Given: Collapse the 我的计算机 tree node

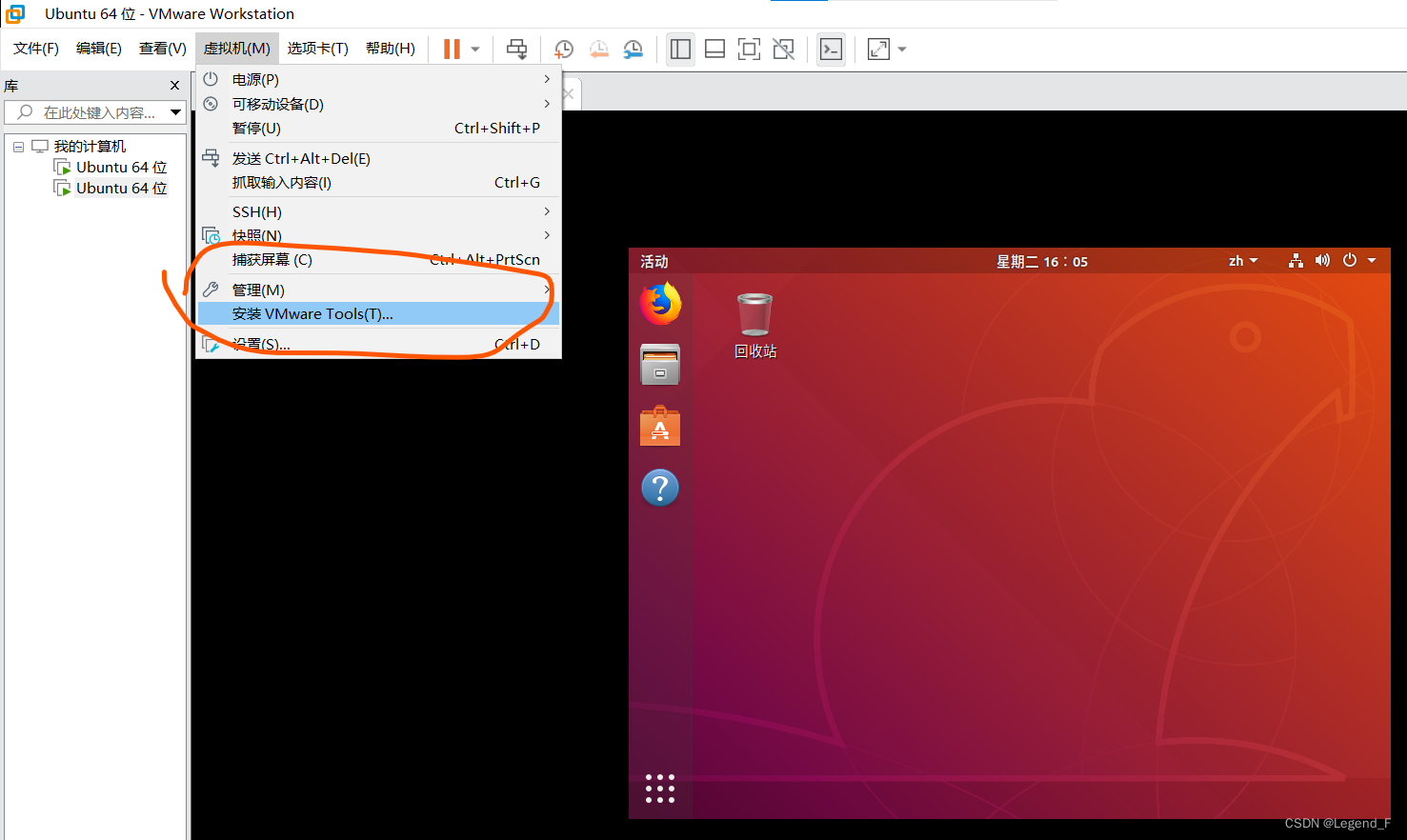Looking at the screenshot, I should pos(18,147).
